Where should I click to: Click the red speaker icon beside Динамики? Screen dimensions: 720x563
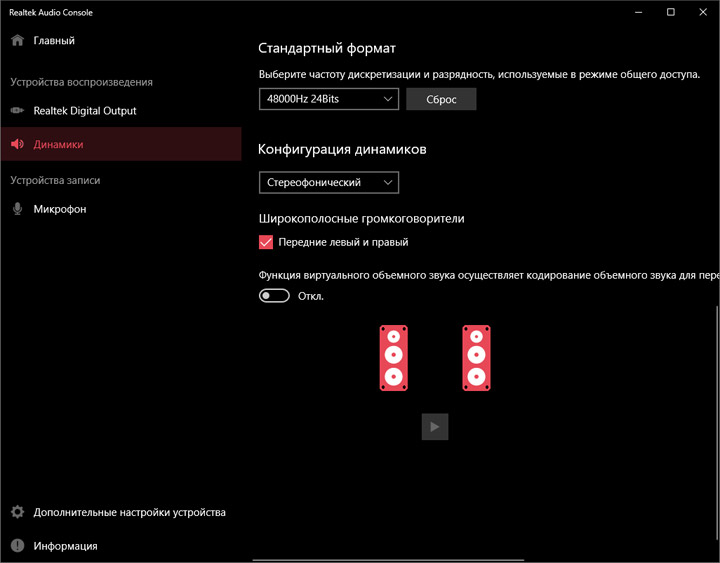pos(17,144)
